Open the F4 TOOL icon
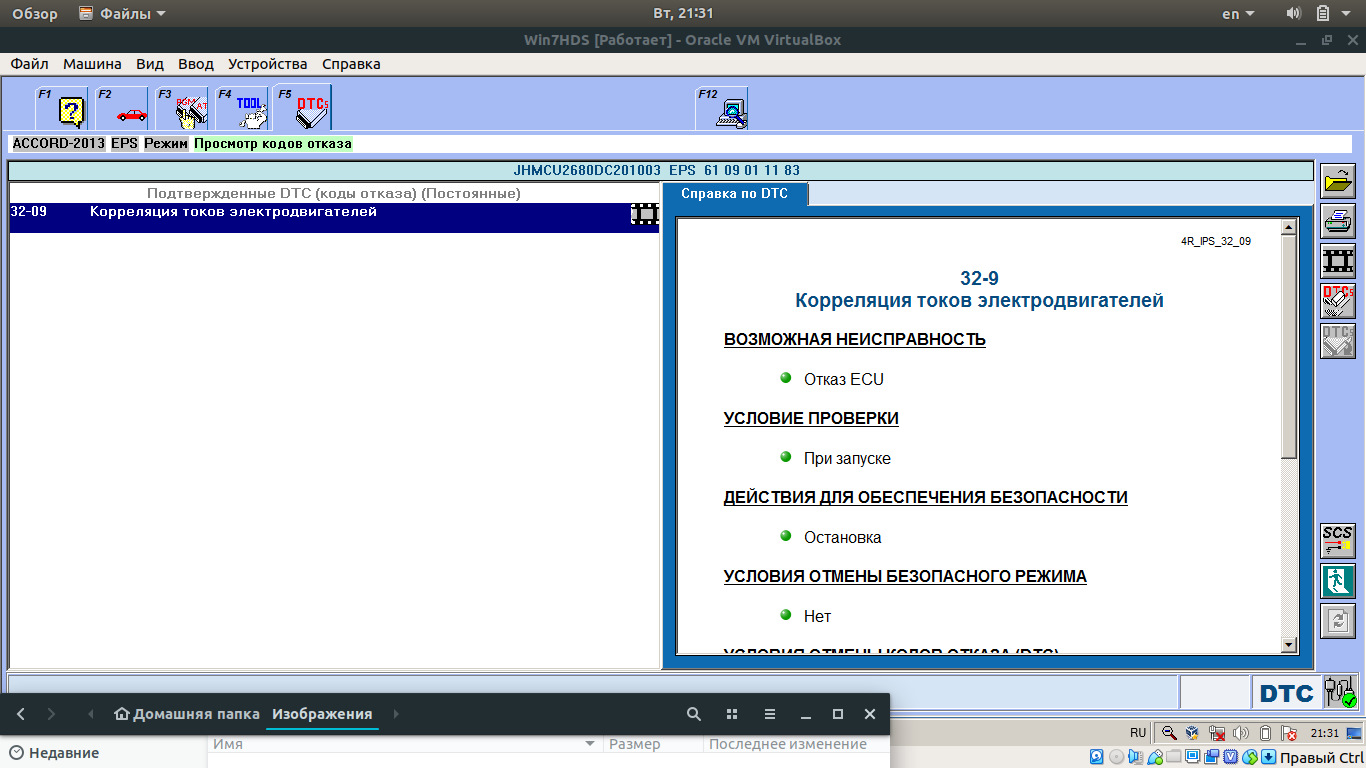 pyautogui.click(x=242, y=108)
